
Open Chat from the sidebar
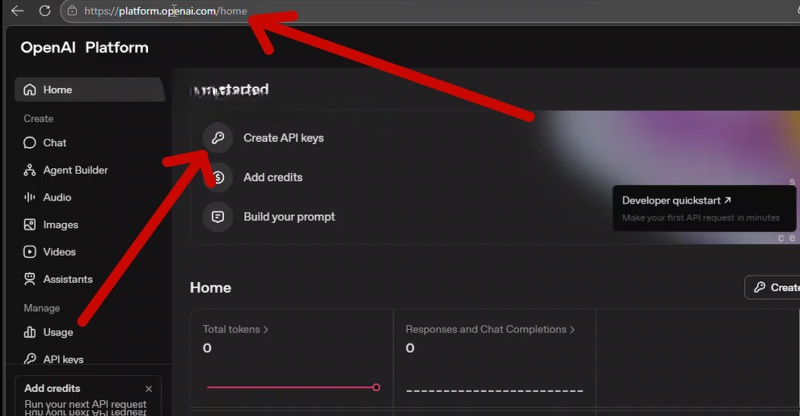pyautogui.click(x=55, y=143)
